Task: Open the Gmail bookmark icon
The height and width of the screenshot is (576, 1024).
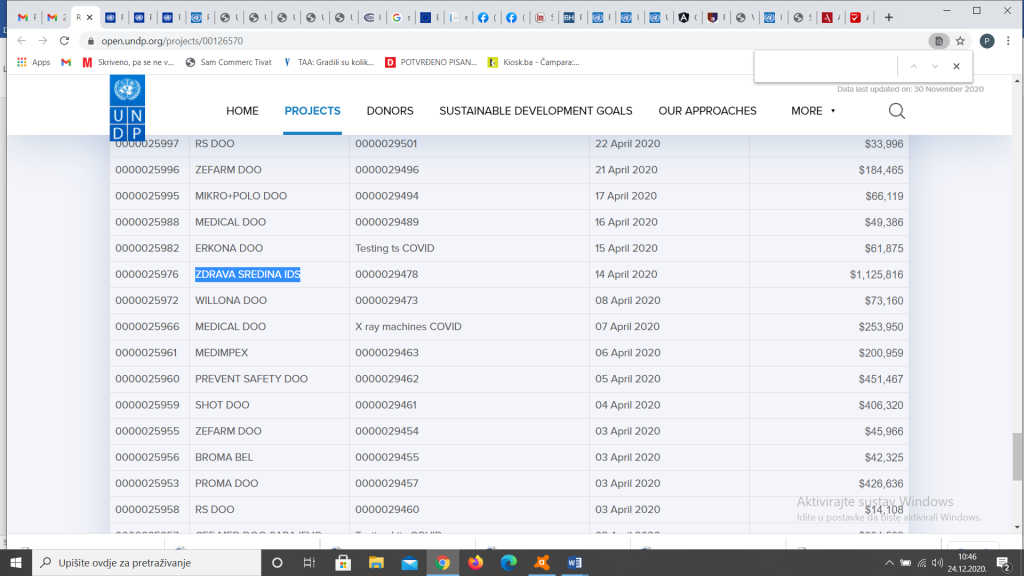Action: point(66,62)
